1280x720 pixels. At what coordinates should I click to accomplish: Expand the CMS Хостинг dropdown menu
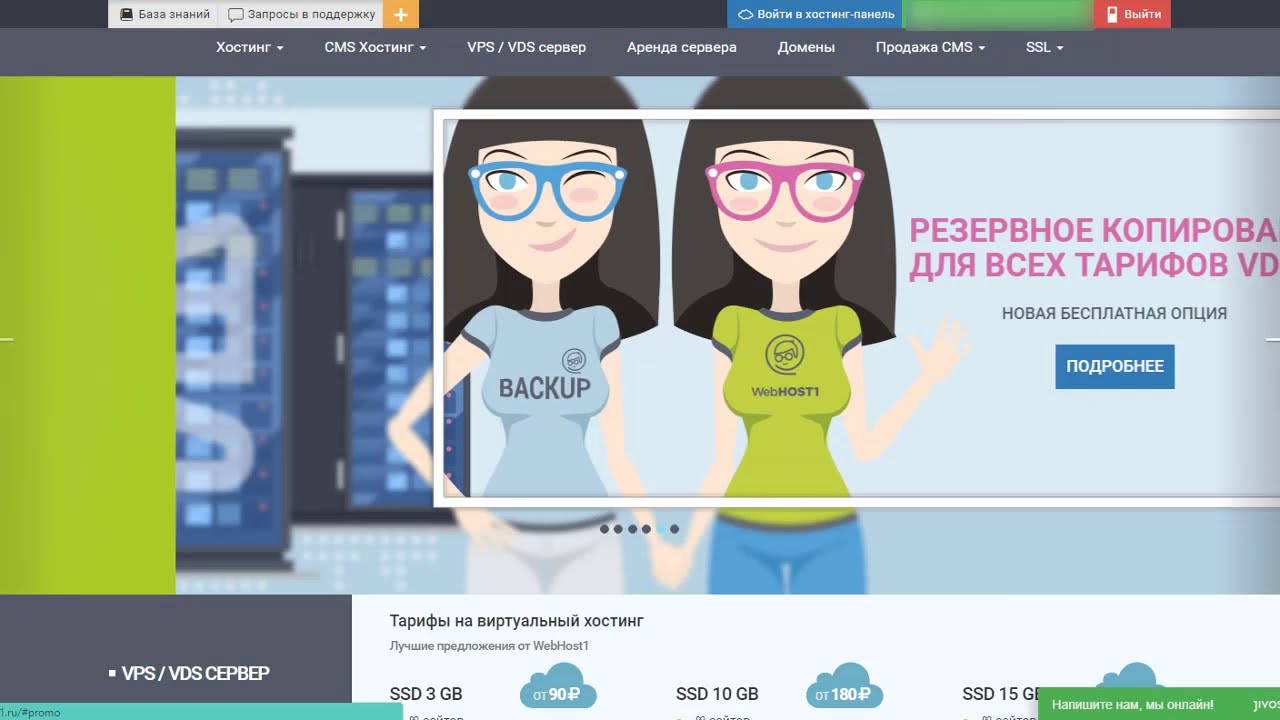tap(375, 47)
